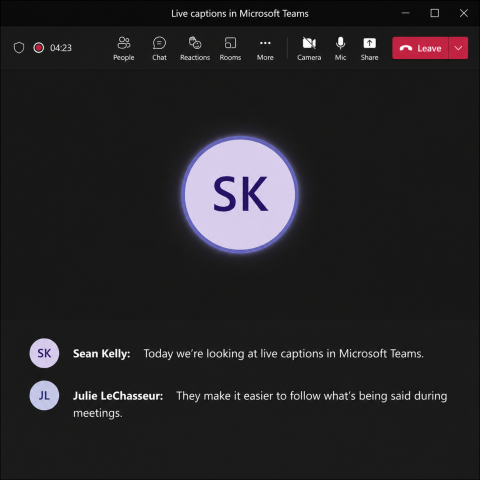Close the Teams meeting window
Viewport: 480px width, 480px height.
click(x=464, y=13)
